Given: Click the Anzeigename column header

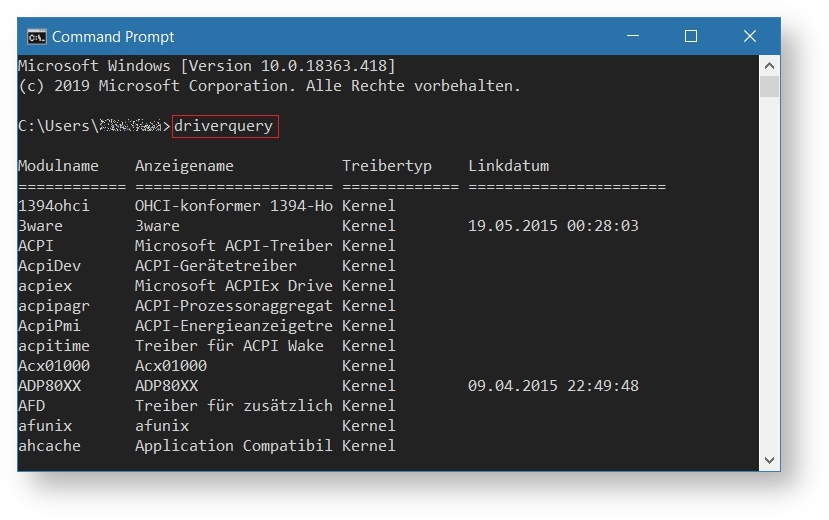Looking at the screenshot, I should pyautogui.click(x=184, y=166).
